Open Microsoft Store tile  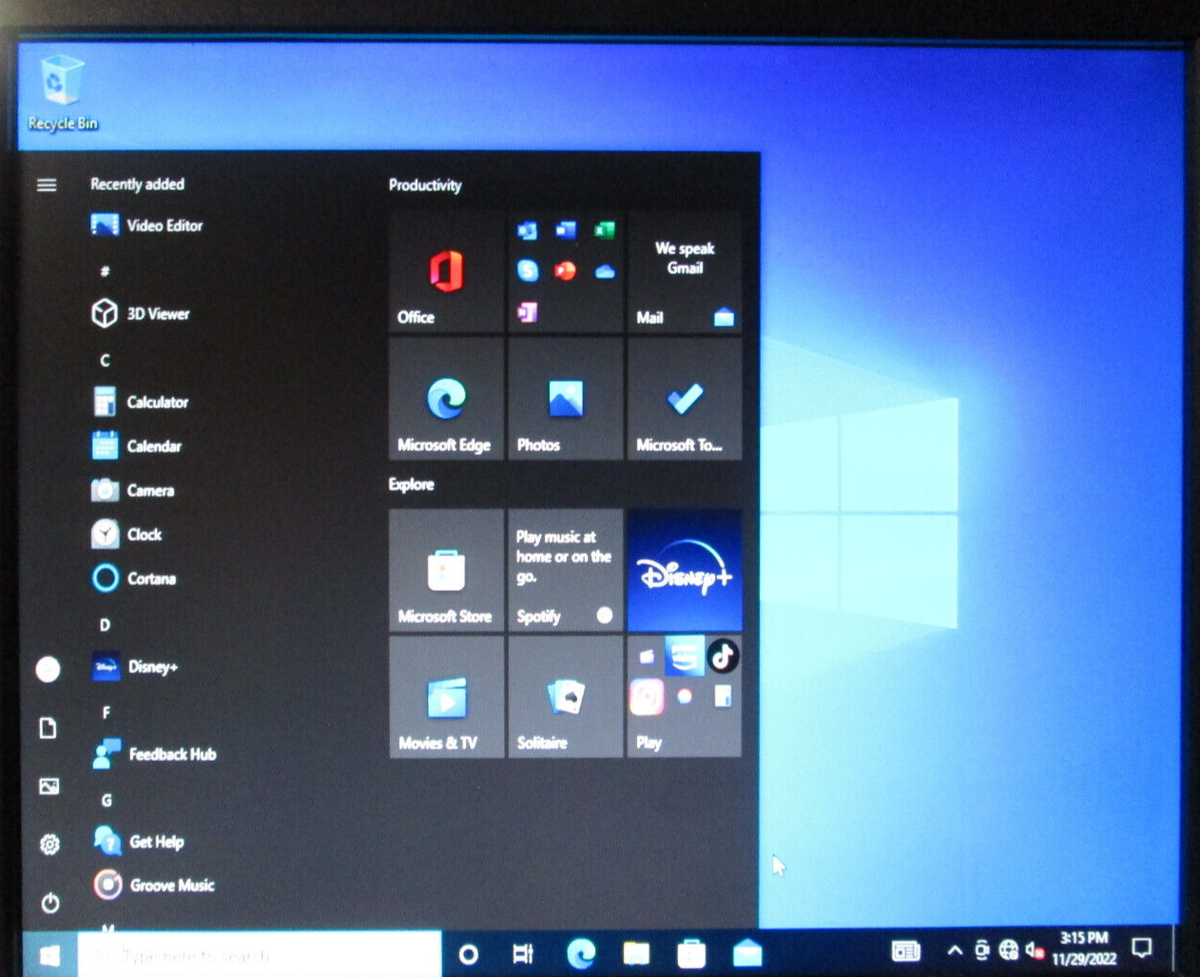tap(446, 570)
